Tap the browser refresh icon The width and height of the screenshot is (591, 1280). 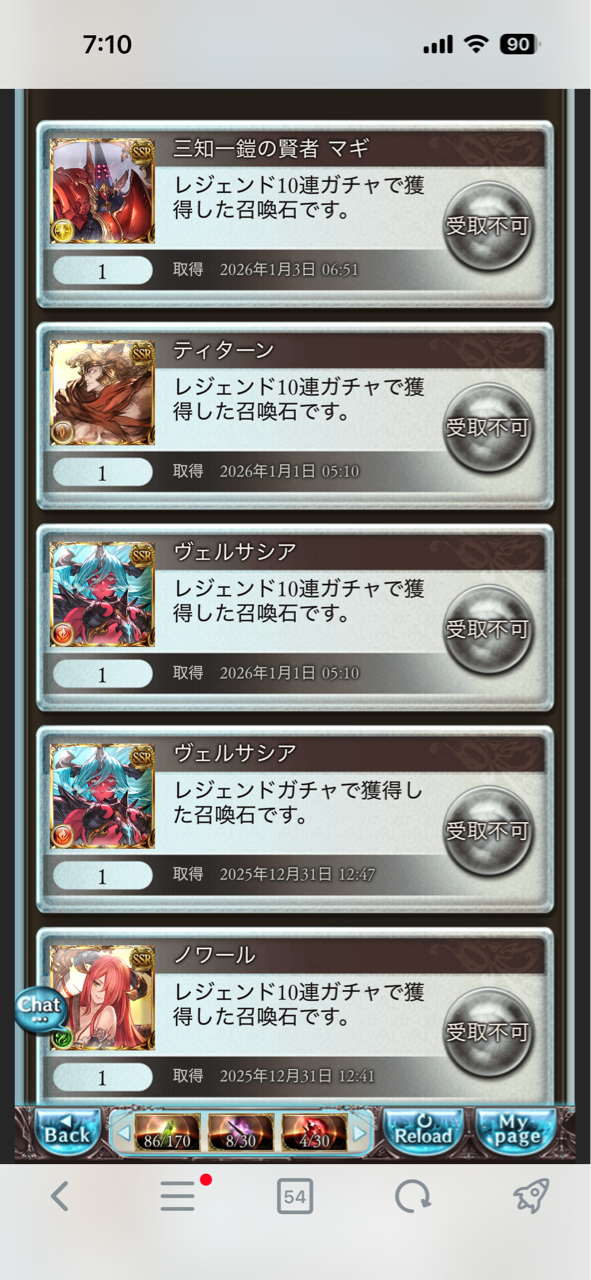point(412,1196)
